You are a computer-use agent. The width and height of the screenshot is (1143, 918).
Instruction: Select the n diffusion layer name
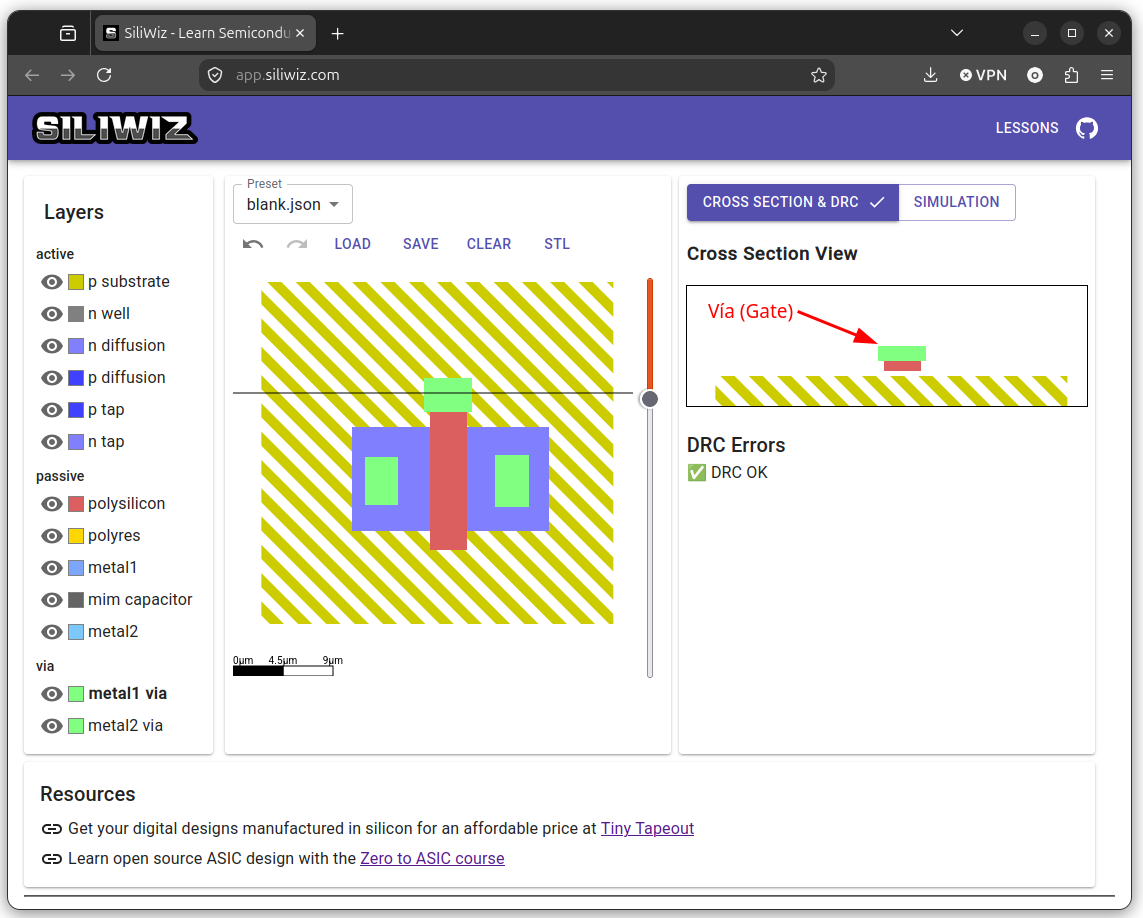point(127,346)
